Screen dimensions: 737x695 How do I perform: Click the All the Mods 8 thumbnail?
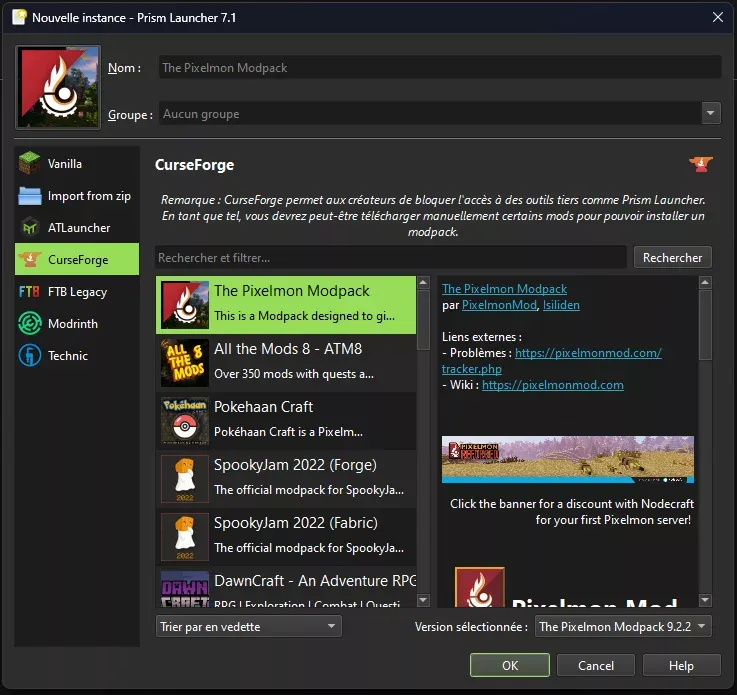point(185,363)
